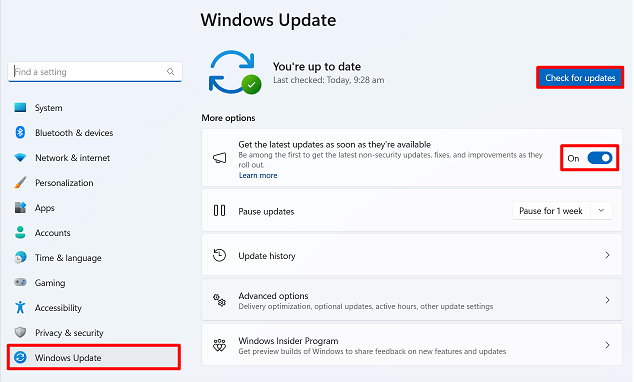The height and width of the screenshot is (382, 634).
Task: Select Windows Update in the sidebar
Action: click(x=94, y=357)
